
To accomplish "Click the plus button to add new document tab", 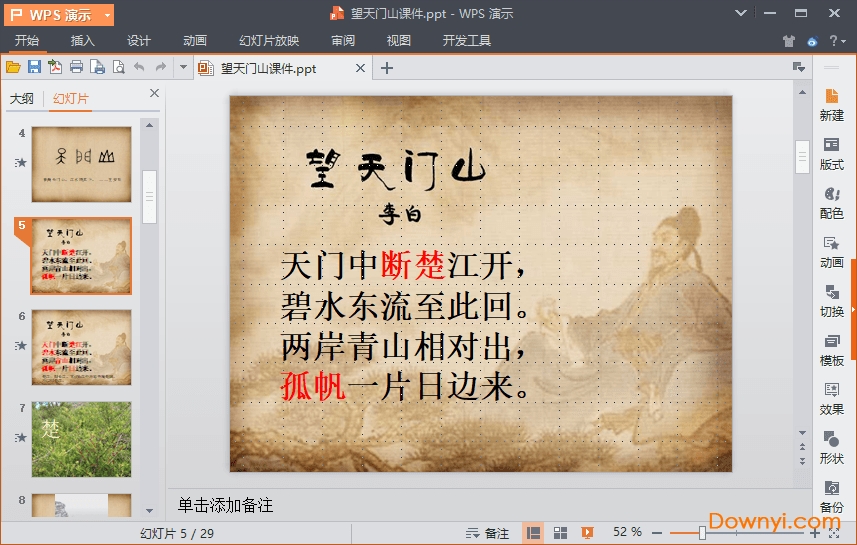I will 386,68.
